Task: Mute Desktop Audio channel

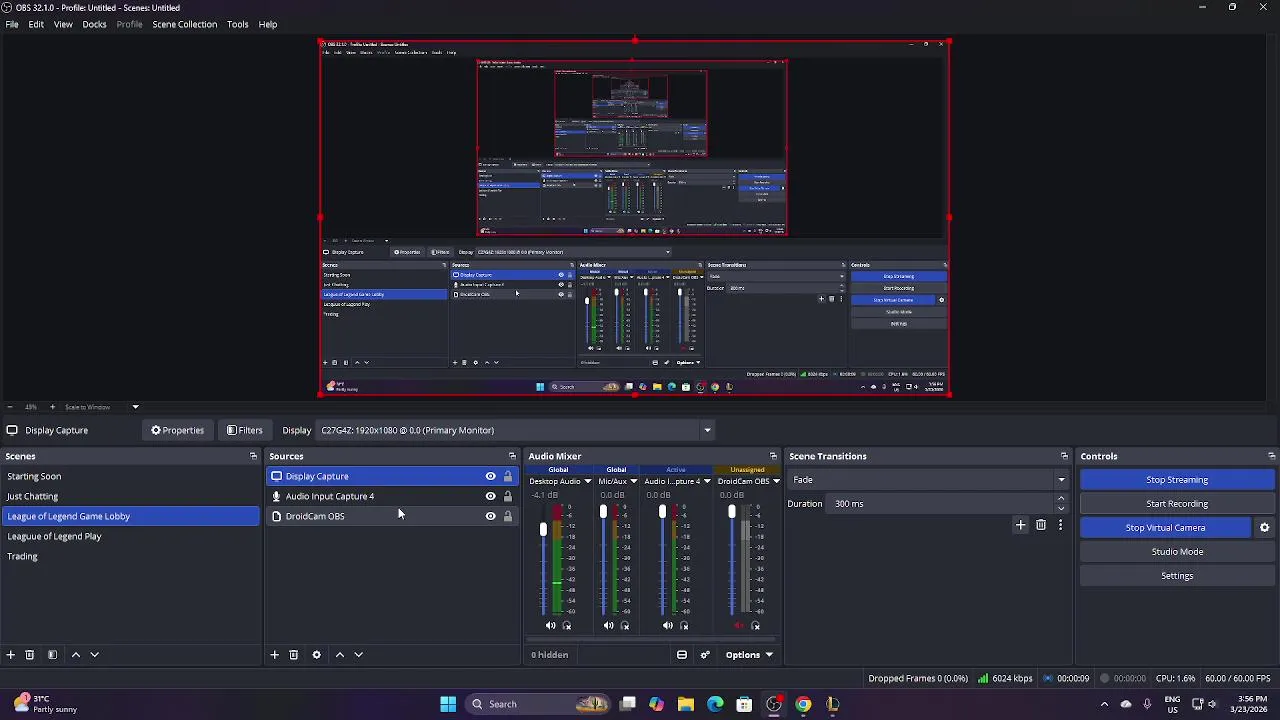Action: [x=550, y=626]
